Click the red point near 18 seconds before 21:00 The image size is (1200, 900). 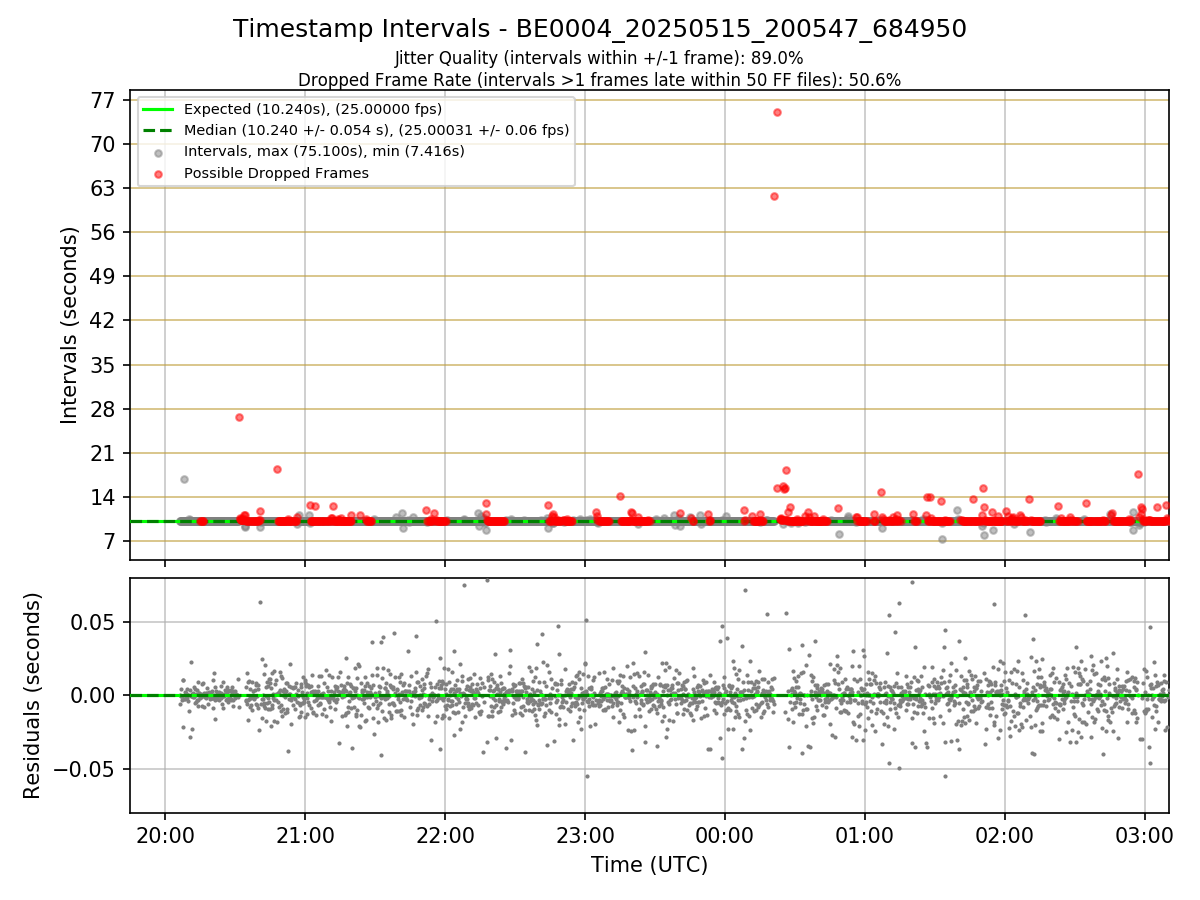click(x=277, y=469)
